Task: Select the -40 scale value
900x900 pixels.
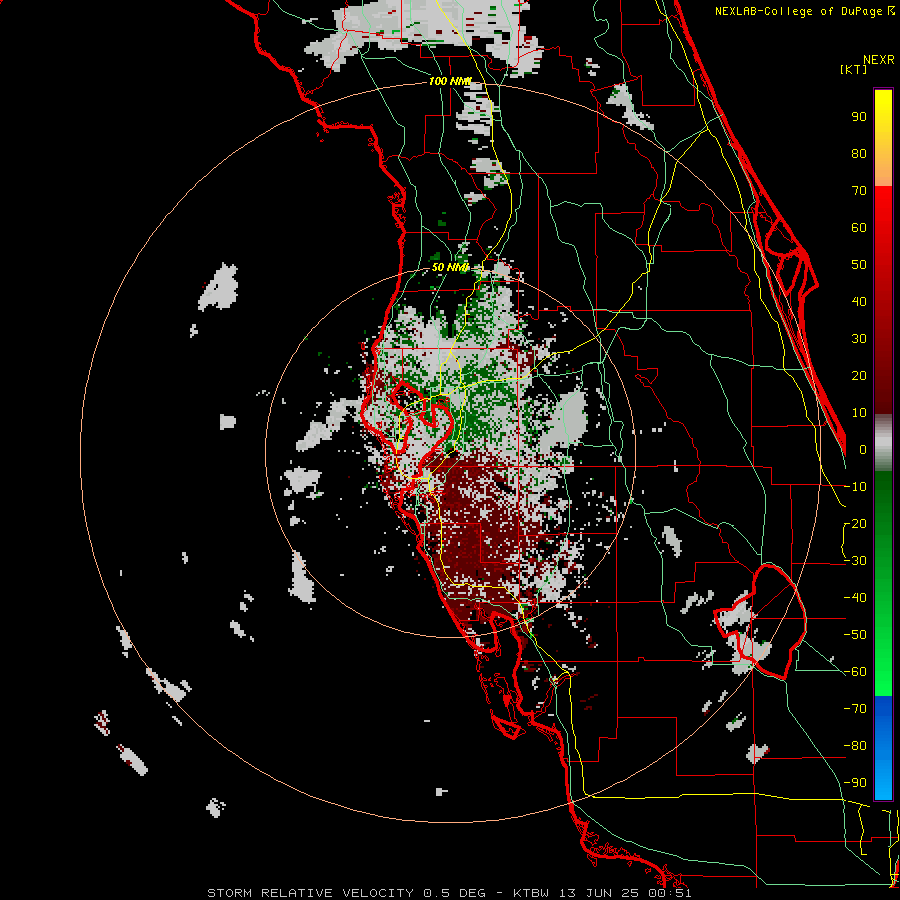Action: tap(855, 598)
